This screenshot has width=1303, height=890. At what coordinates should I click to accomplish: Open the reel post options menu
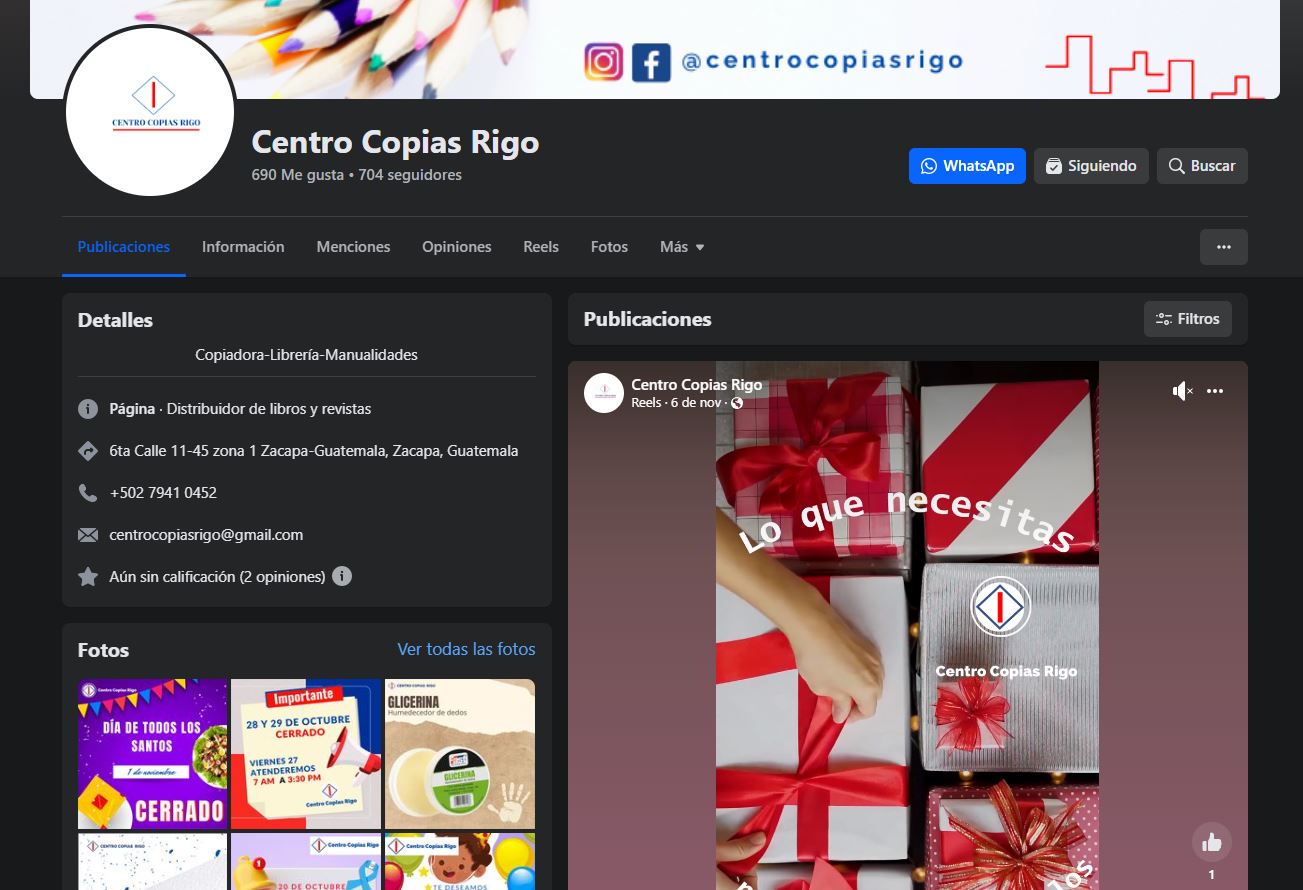pos(1215,391)
